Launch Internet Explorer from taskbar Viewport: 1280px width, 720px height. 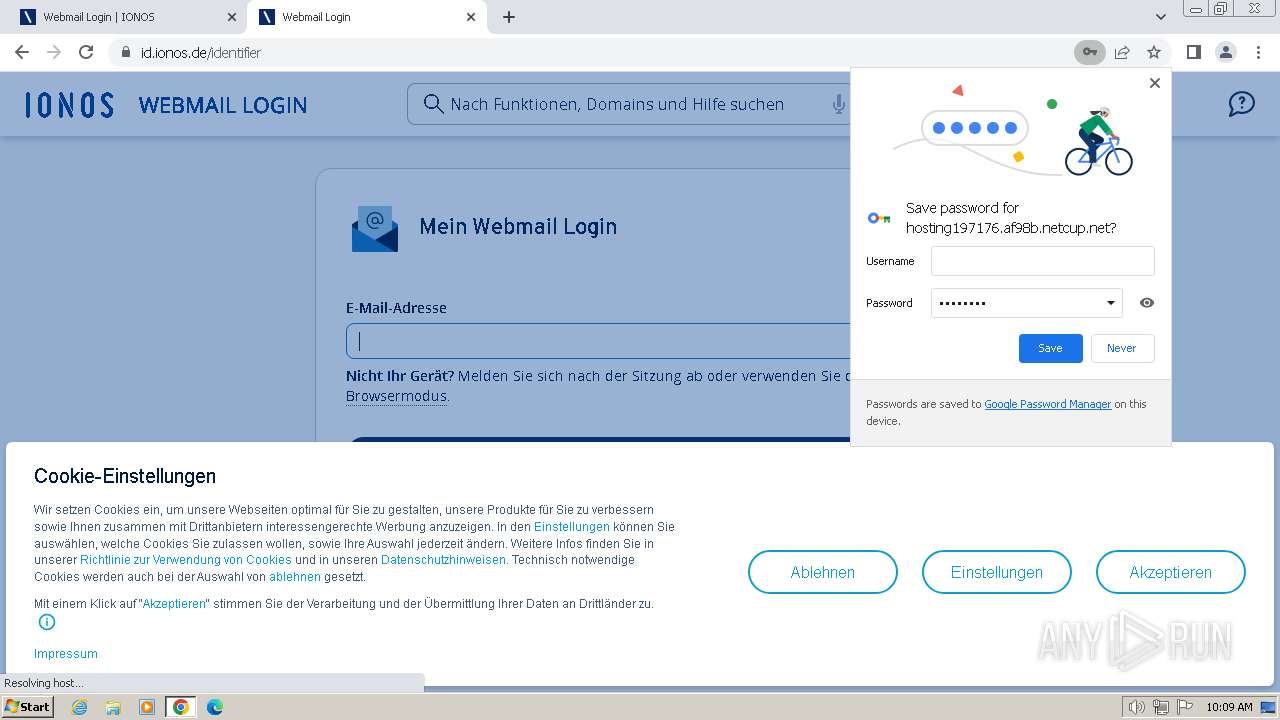click(79, 707)
